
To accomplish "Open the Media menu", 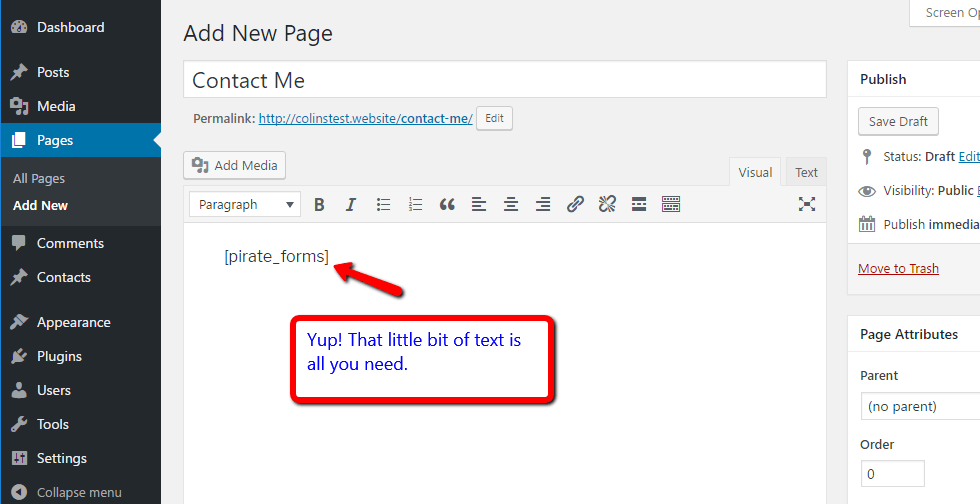I will pos(81,106).
